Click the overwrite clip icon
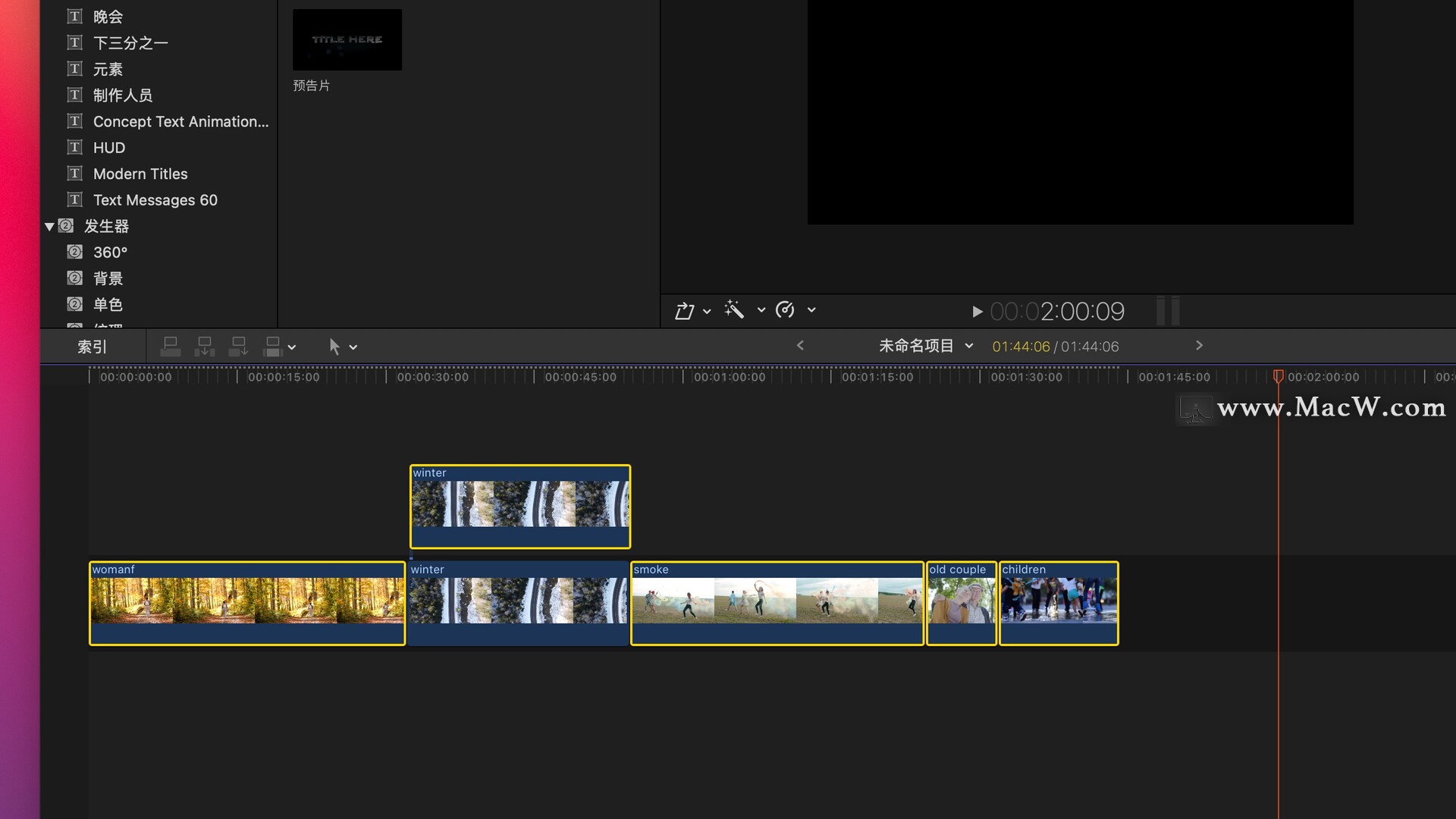Image resolution: width=1456 pixels, height=819 pixels. point(272,347)
